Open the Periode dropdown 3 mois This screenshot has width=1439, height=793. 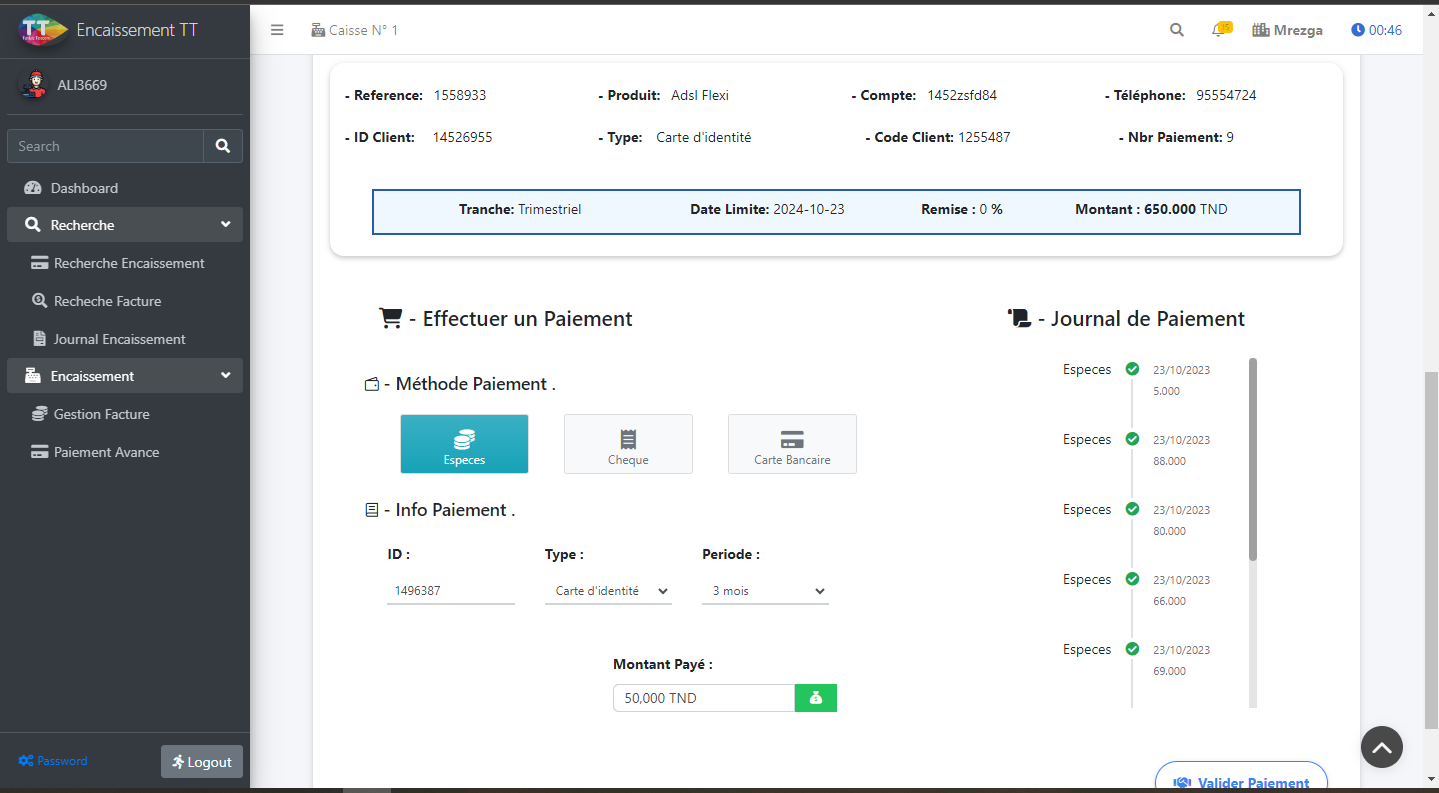coord(765,591)
